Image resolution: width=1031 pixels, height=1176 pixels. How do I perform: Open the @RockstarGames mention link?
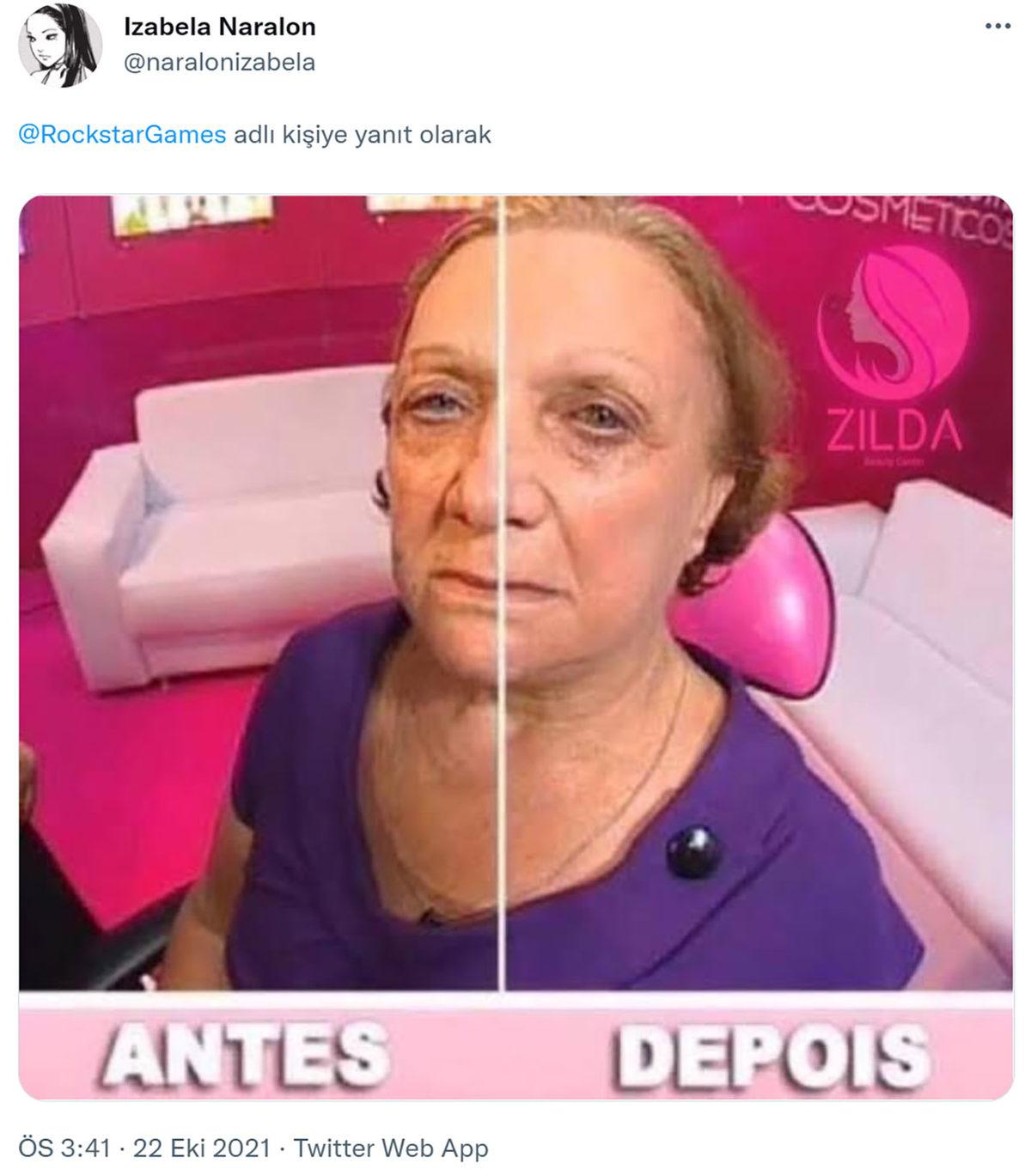tap(122, 135)
